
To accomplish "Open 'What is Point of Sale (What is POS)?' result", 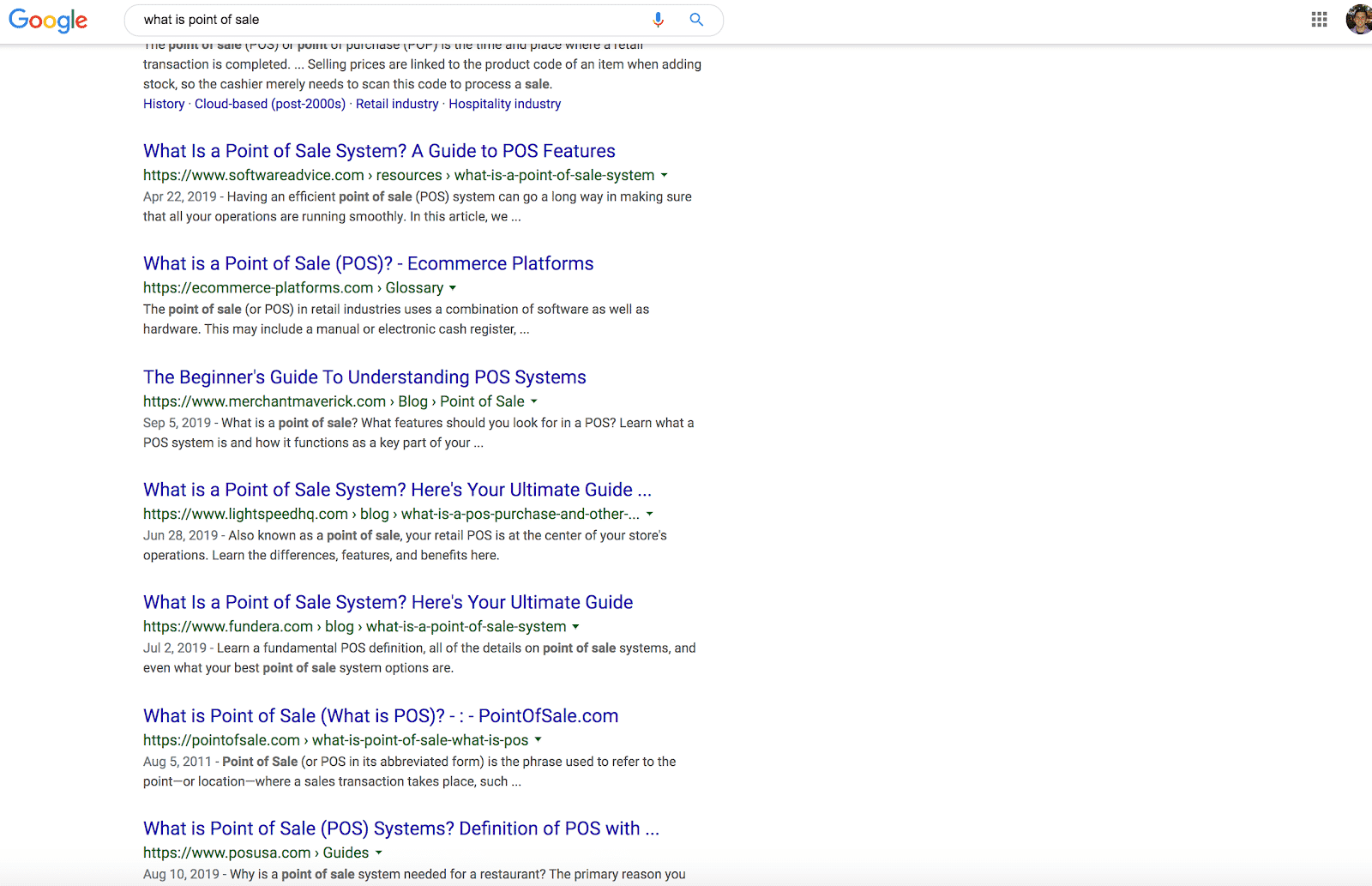I will tap(381, 716).
